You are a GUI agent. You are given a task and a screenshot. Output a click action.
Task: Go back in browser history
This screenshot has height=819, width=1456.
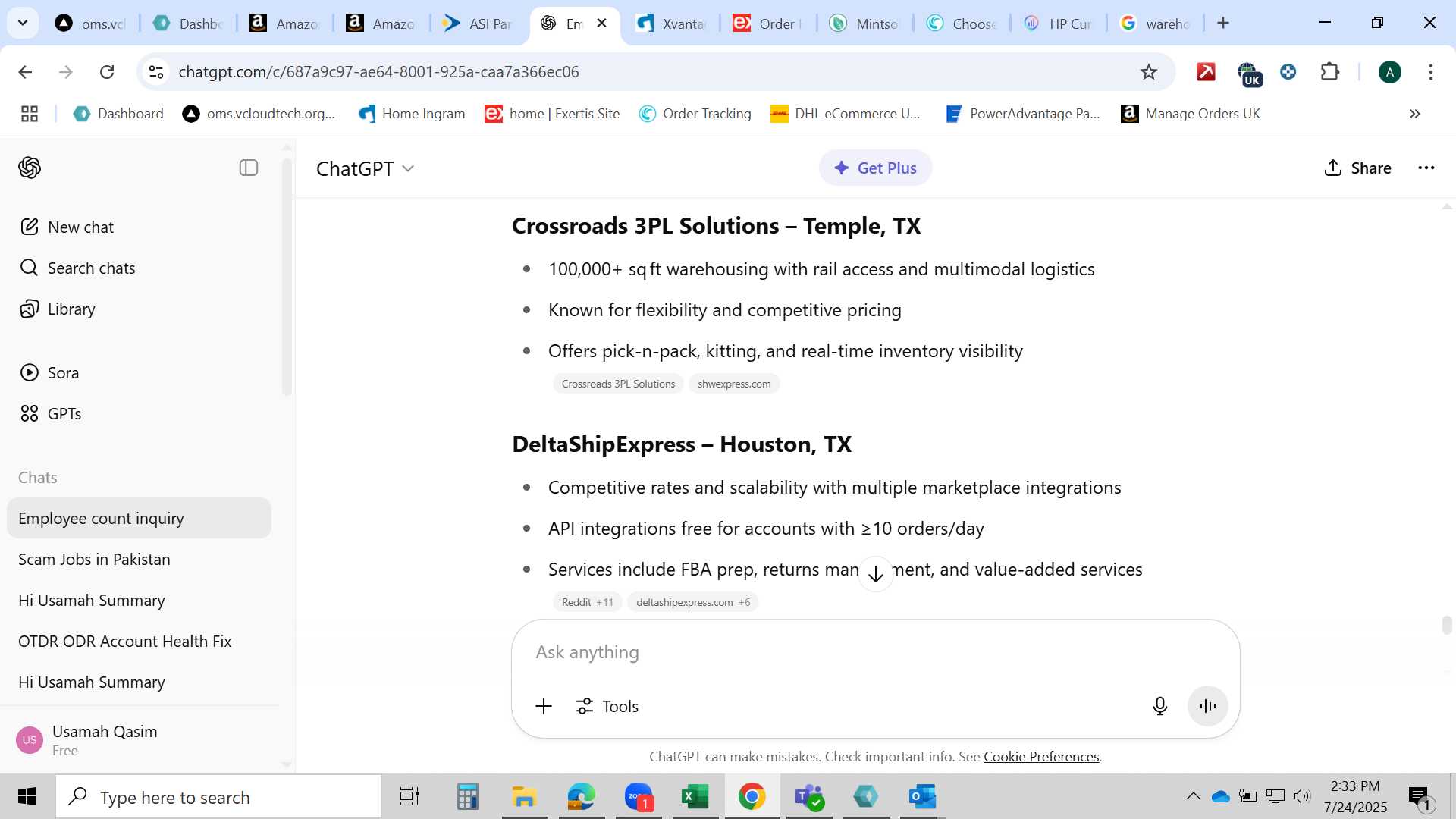25,72
